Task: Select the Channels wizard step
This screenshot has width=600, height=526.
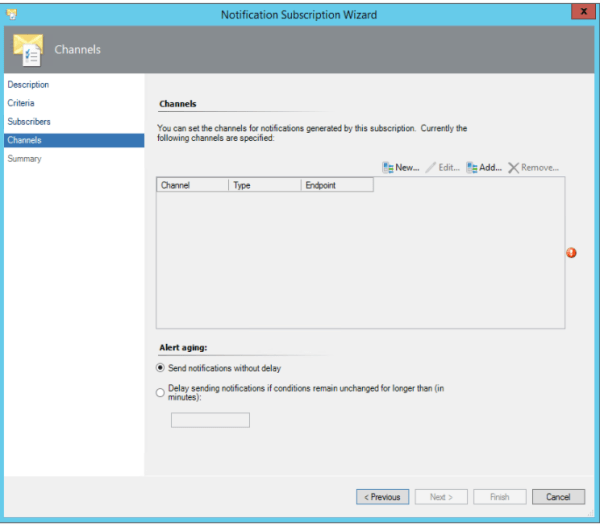Action: click(x=24, y=140)
